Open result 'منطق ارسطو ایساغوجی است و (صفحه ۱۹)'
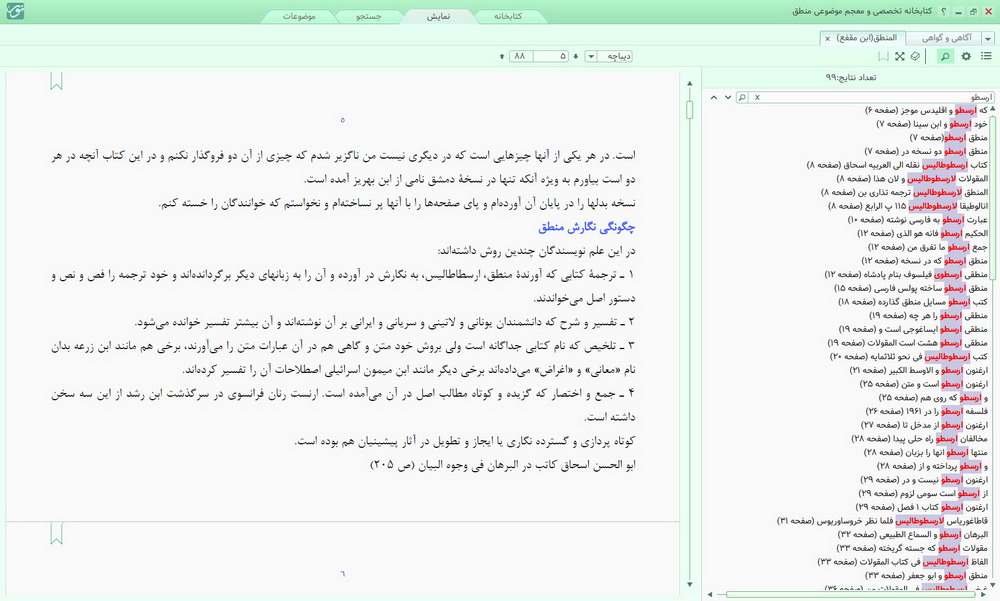 pos(913,329)
